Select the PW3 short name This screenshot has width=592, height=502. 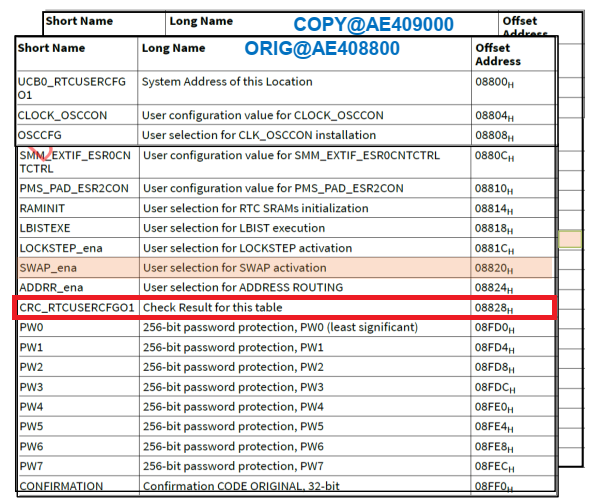coord(31,387)
